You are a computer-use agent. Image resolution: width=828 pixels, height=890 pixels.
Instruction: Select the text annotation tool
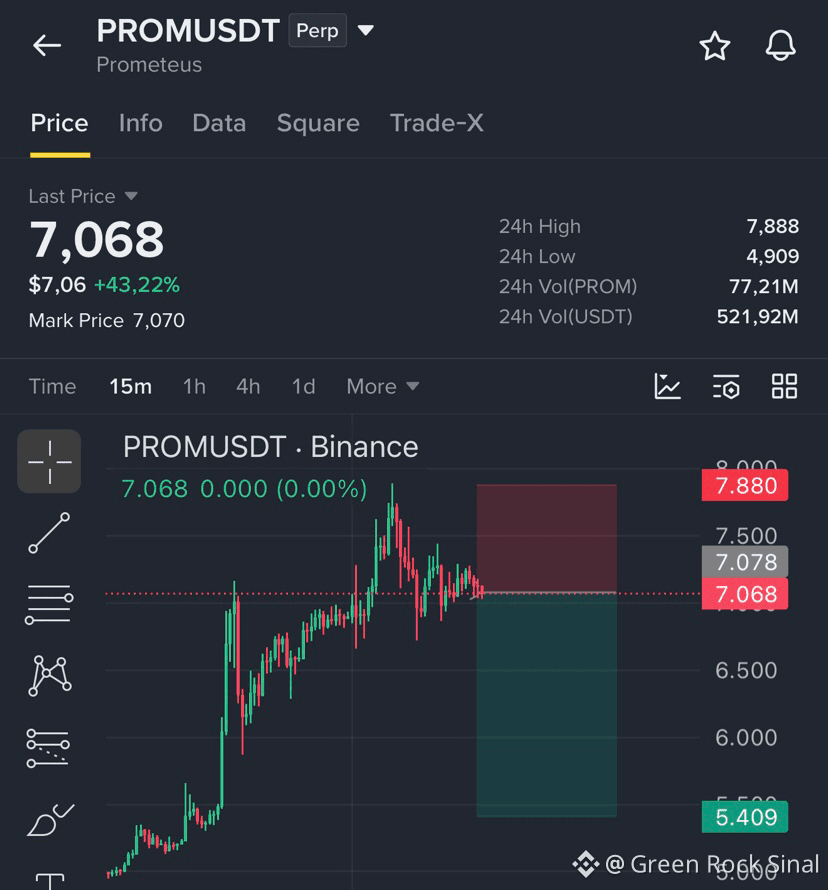50,881
